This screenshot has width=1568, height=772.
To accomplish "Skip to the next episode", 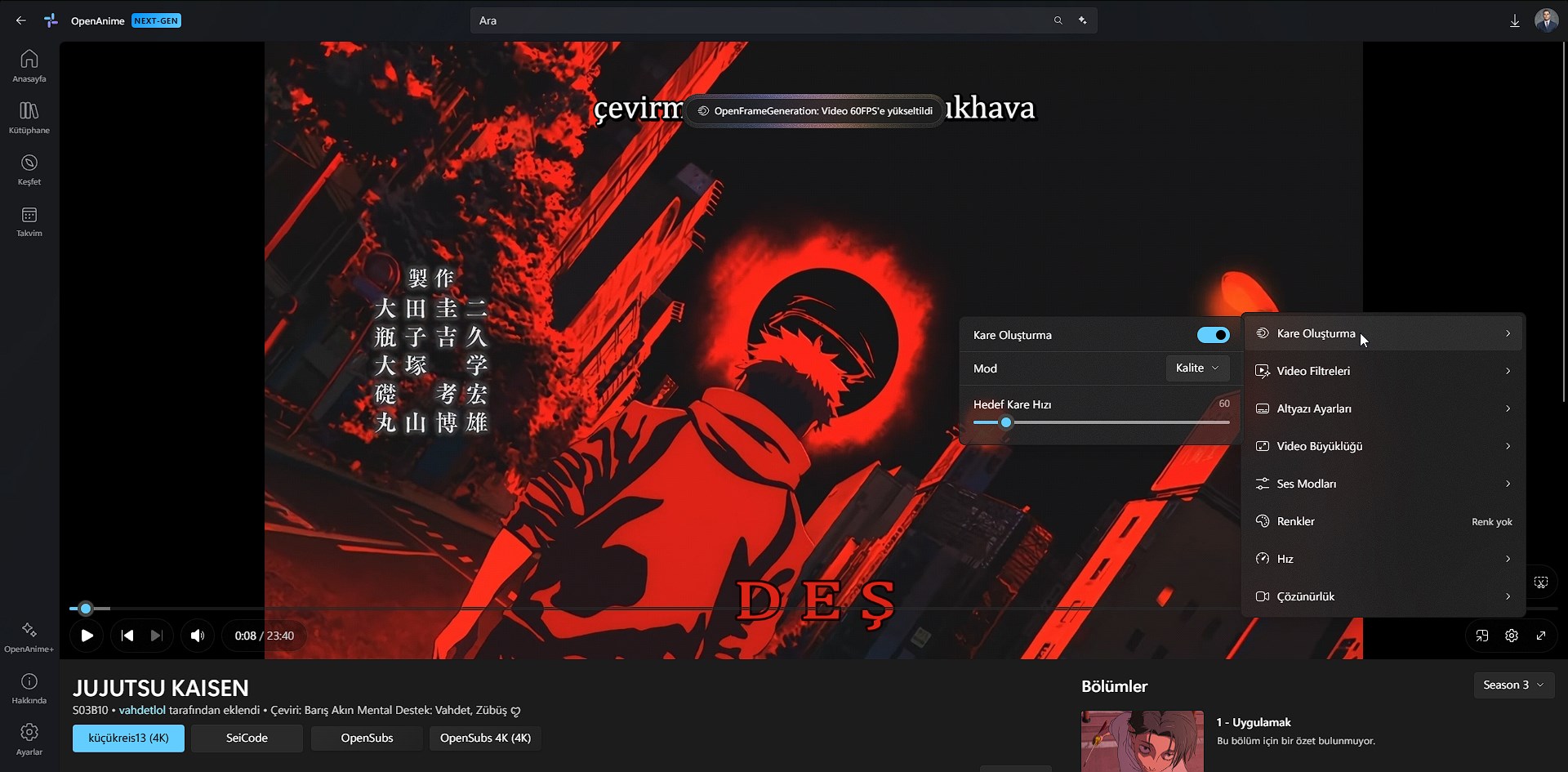I will point(157,636).
